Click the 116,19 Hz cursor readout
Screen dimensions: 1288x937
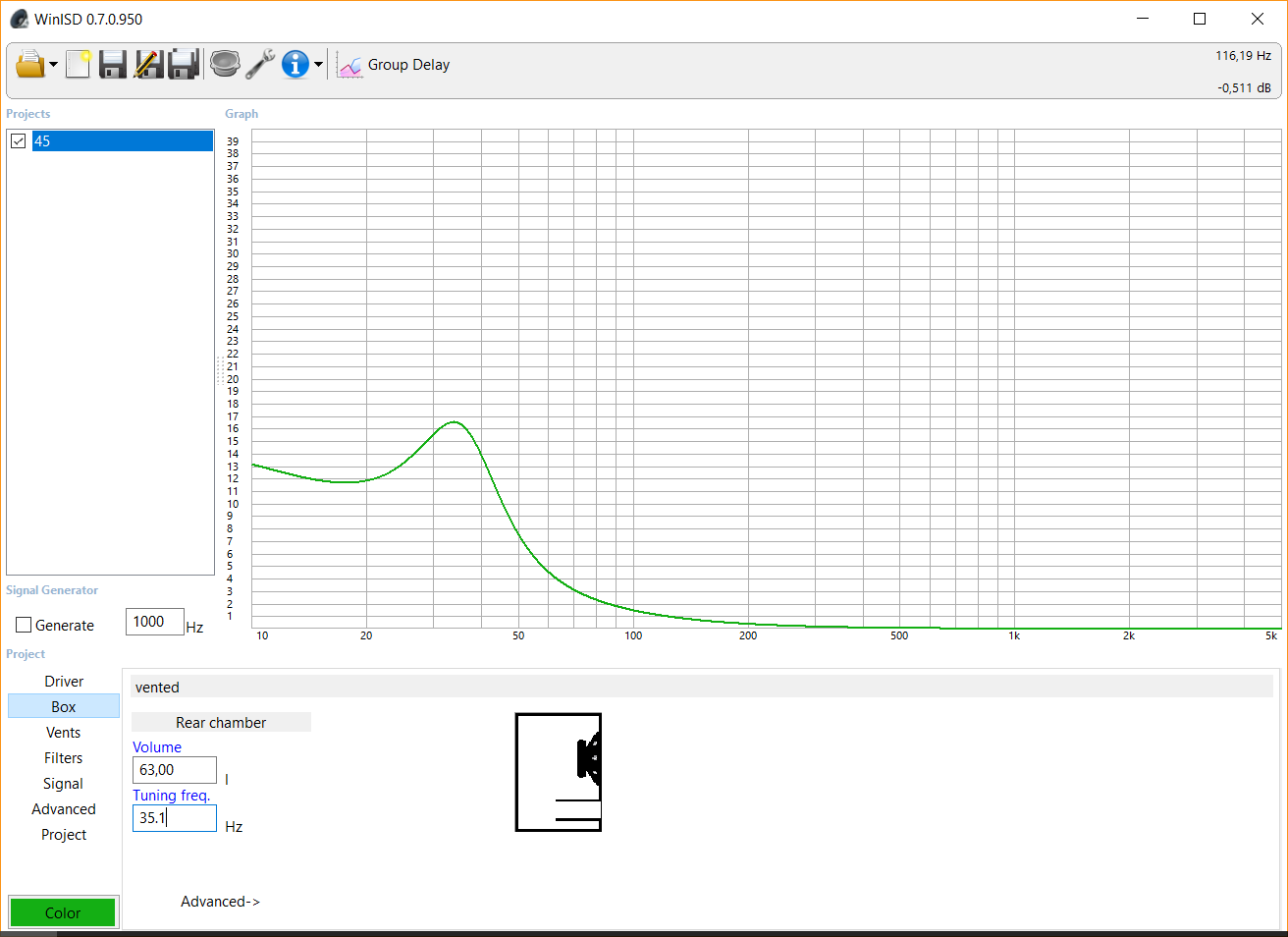[1243, 56]
